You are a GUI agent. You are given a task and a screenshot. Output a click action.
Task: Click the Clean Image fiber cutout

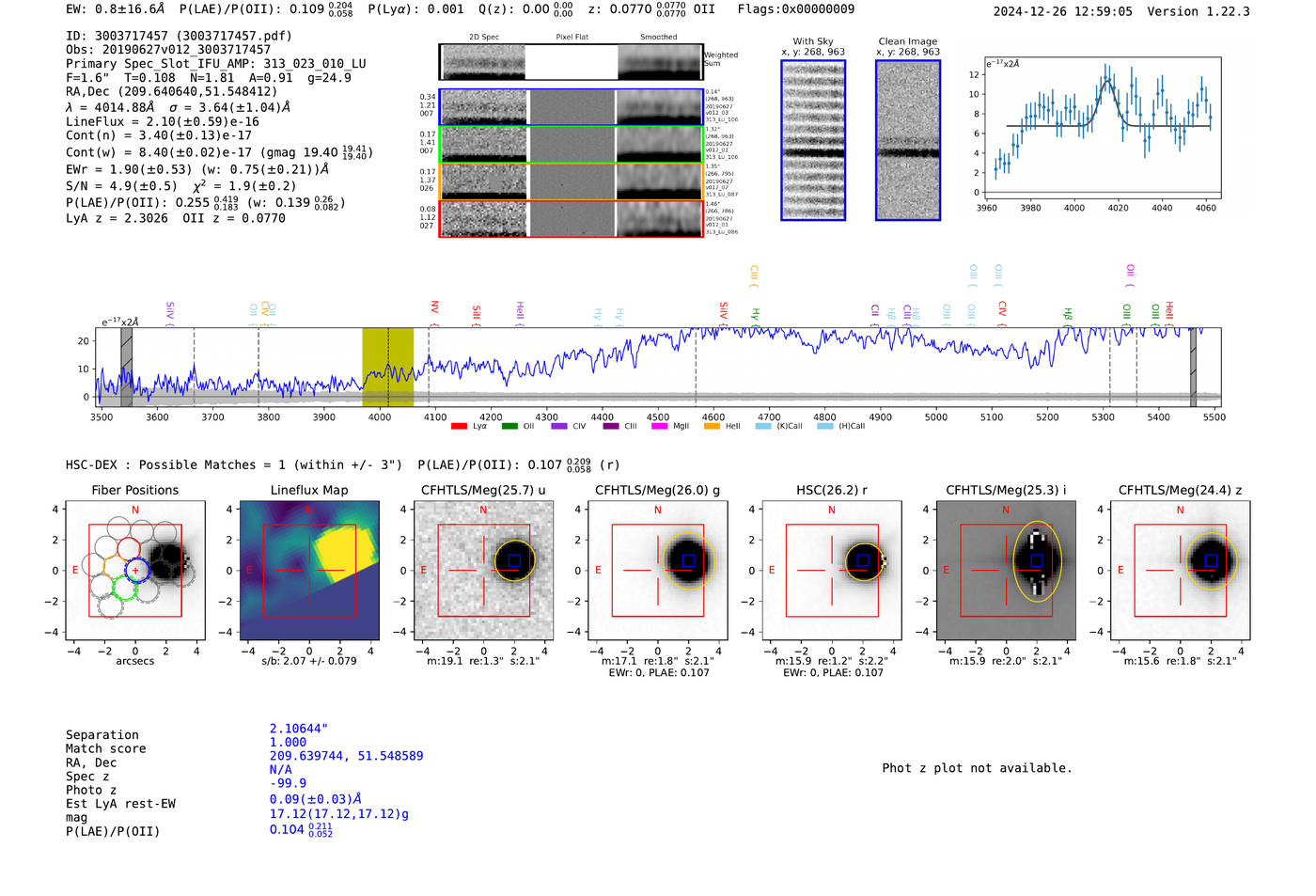[x=908, y=140]
